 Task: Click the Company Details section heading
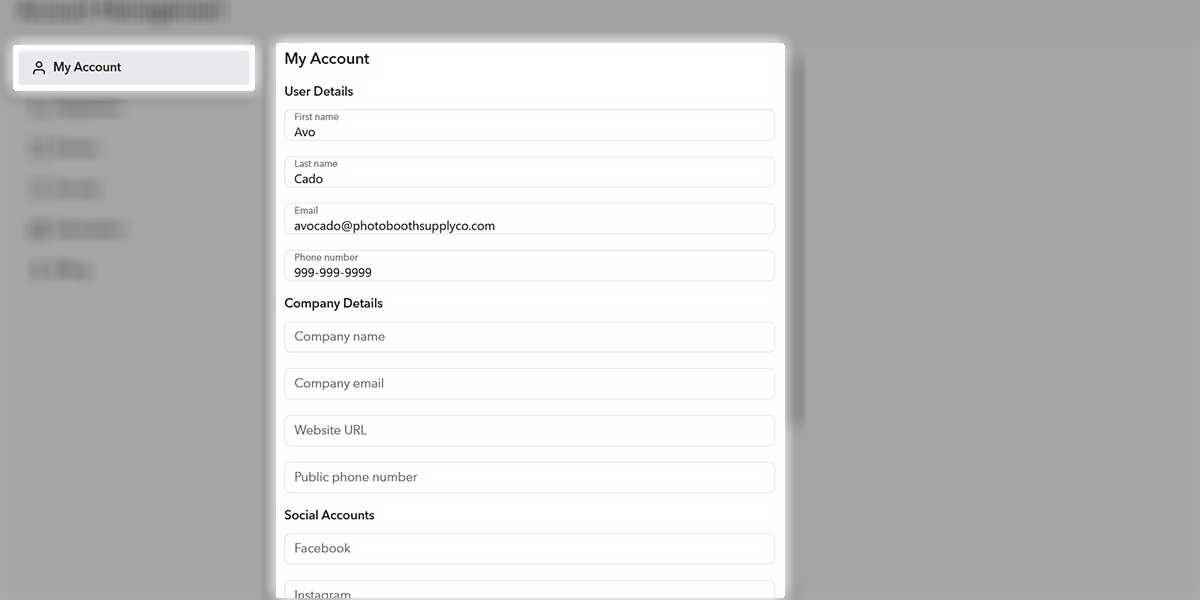tap(334, 304)
